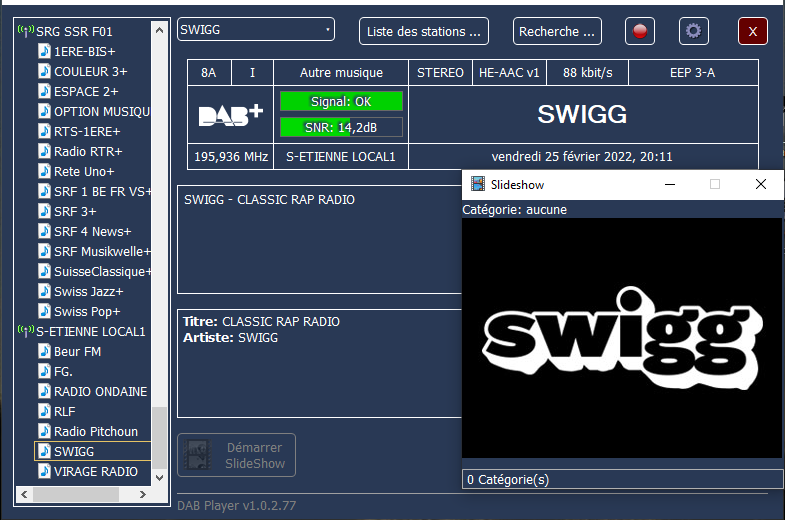Viewport: 785px width, 520px height.
Task: Click the music note icon beside RLF
Action: [x=45, y=411]
